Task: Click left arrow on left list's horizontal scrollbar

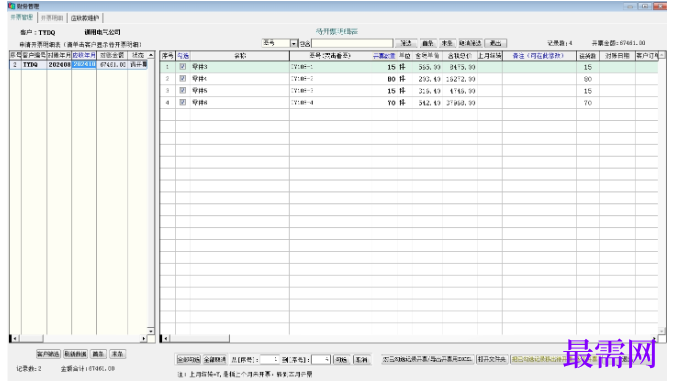Action: (x=14, y=338)
